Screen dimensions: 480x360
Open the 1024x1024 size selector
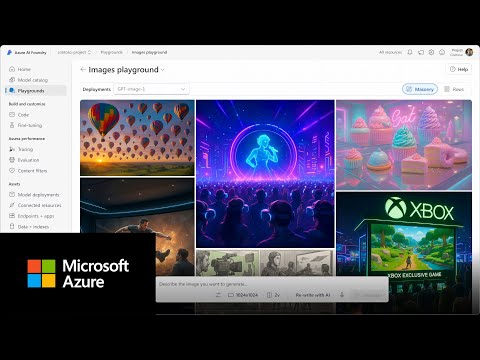243,295
